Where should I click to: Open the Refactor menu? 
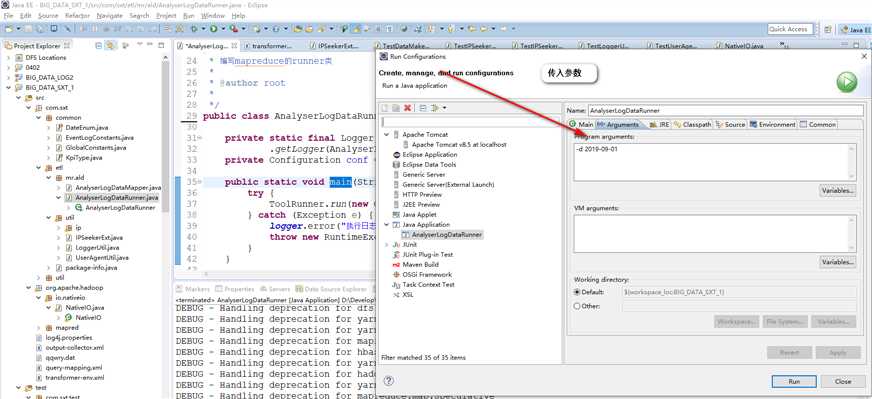click(77, 16)
